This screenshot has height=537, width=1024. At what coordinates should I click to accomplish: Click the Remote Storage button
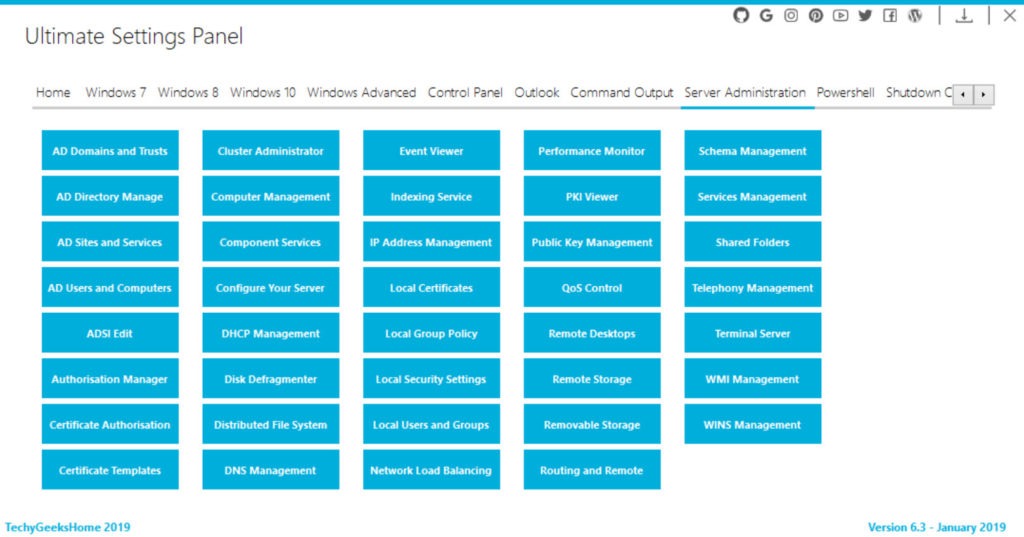click(592, 379)
